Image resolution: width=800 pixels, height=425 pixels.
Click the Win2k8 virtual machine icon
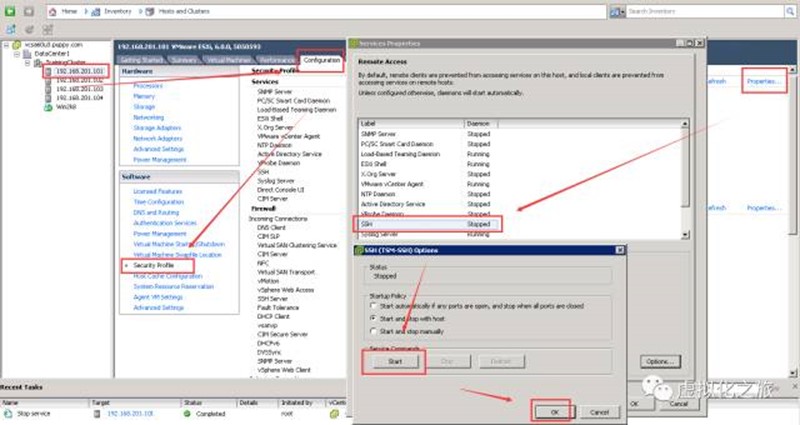click(48, 107)
